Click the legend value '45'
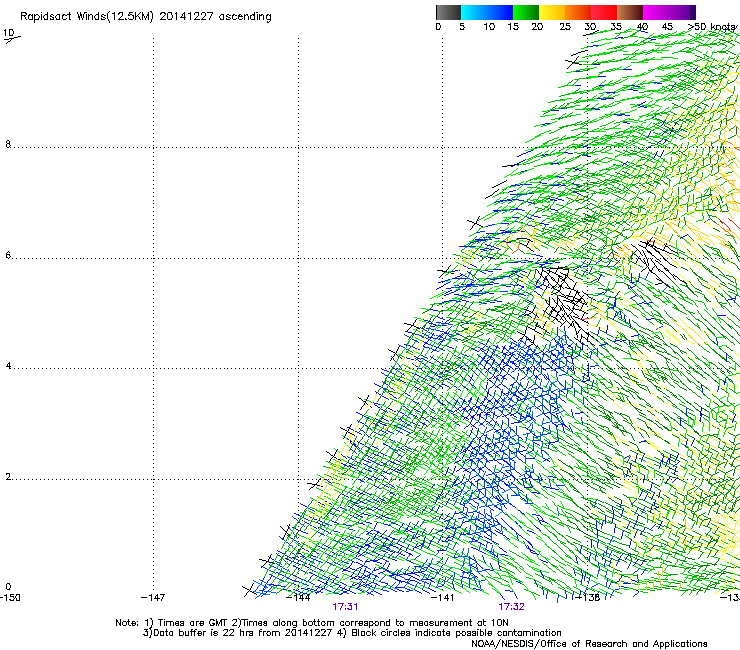 pyautogui.click(x=667, y=27)
